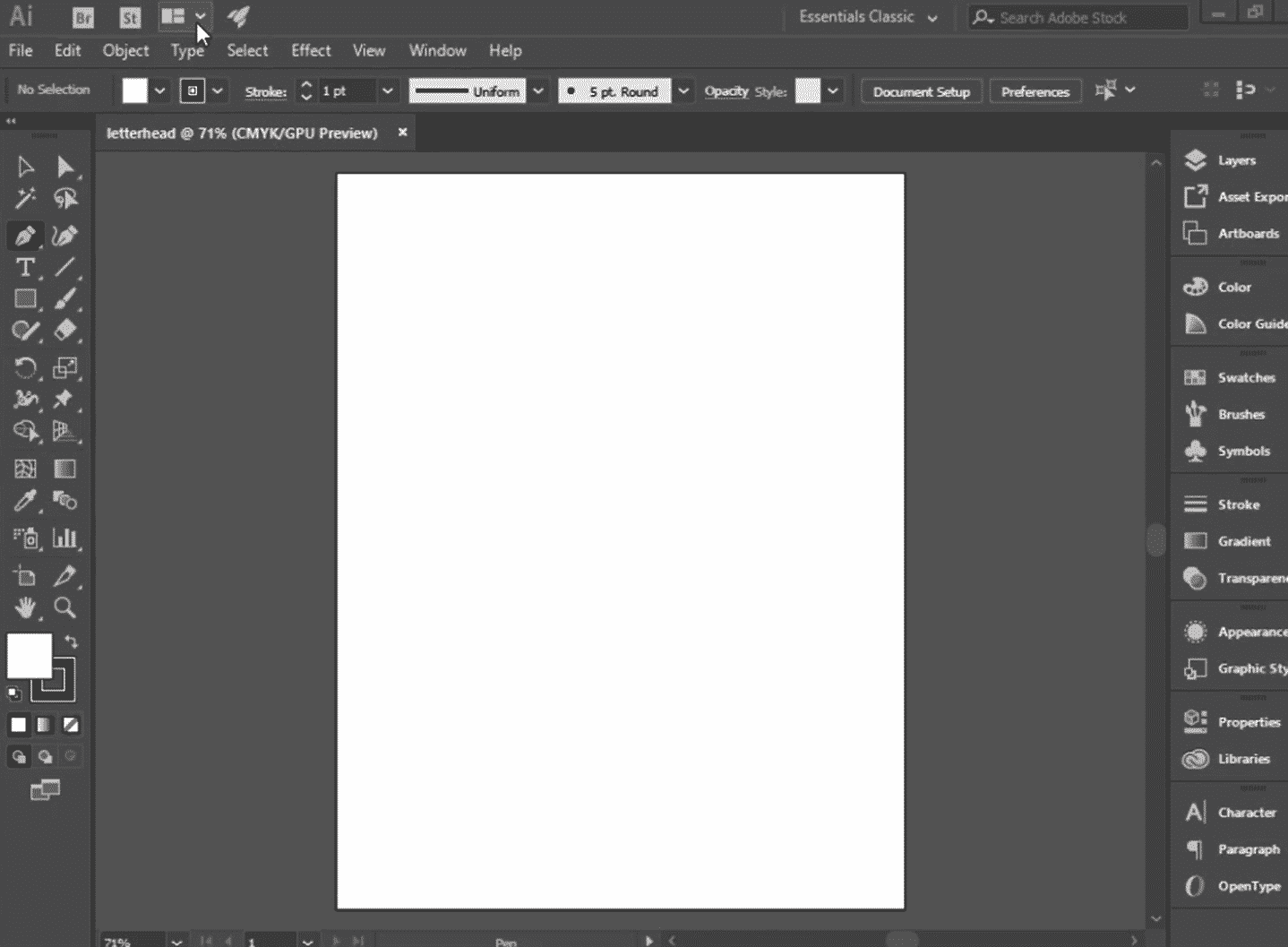Activate the Magic Wand tool

pos(25,198)
